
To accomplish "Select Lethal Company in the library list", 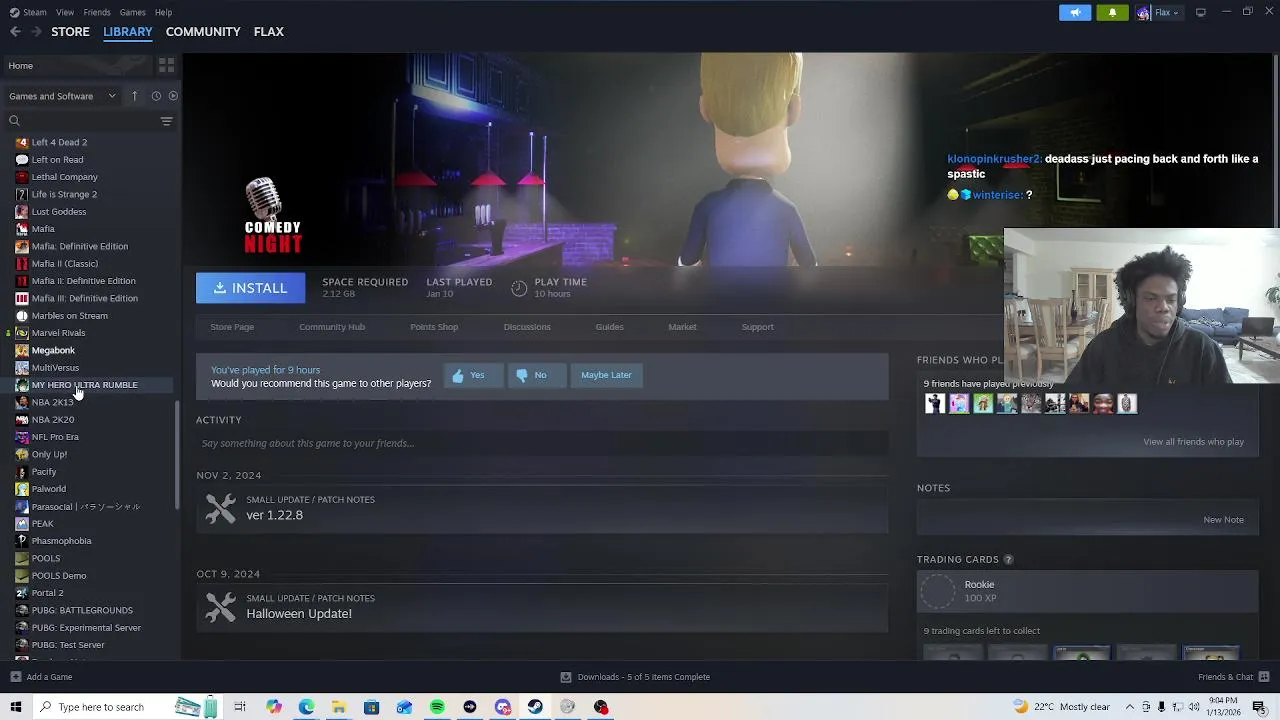I will pos(64,177).
